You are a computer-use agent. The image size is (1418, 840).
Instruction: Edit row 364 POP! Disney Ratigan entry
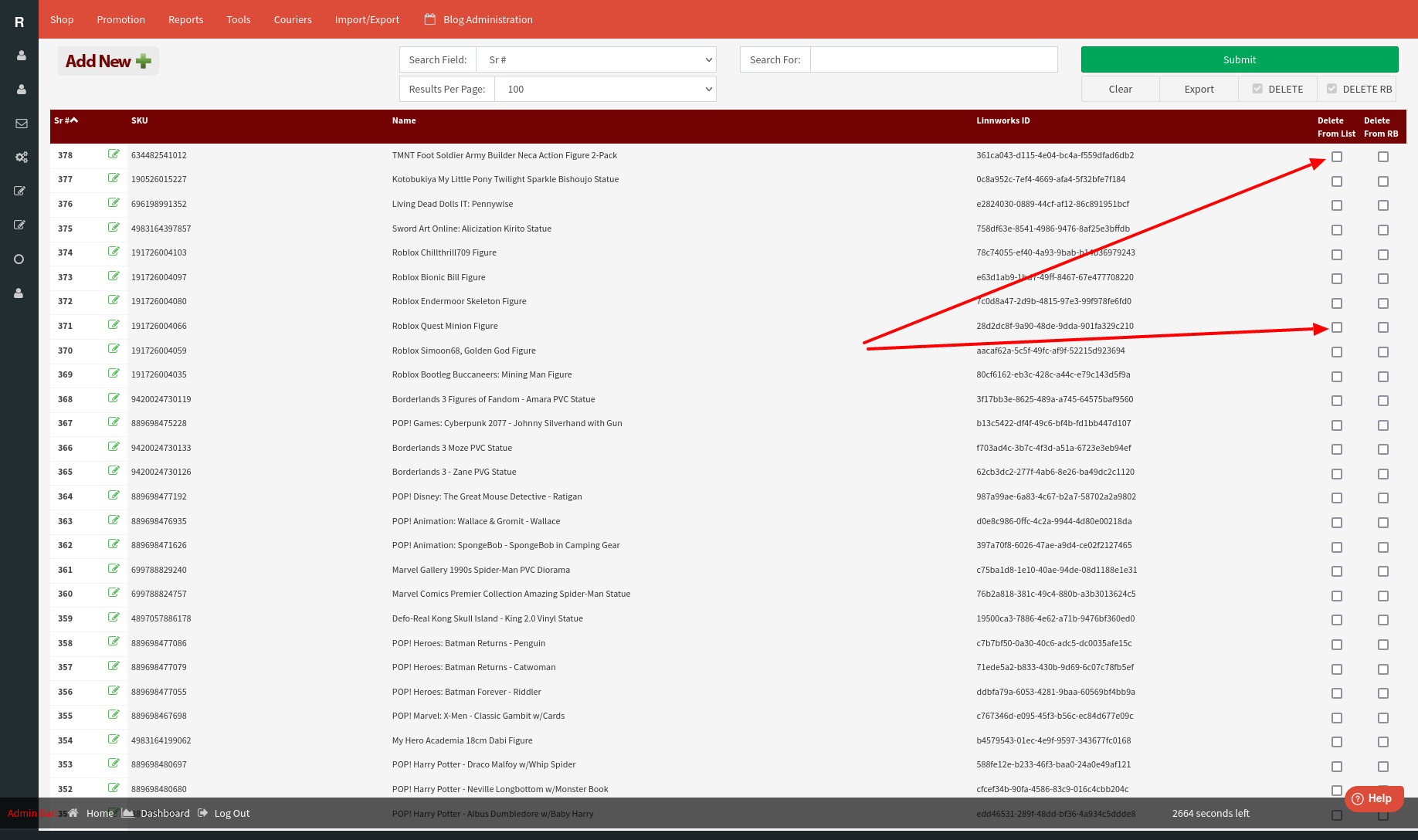pyautogui.click(x=114, y=495)
